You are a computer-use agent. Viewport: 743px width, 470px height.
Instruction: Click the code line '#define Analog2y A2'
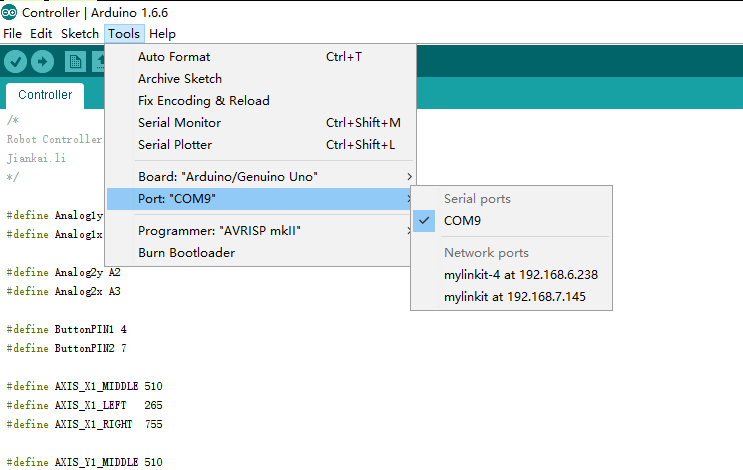pos(63,272)
